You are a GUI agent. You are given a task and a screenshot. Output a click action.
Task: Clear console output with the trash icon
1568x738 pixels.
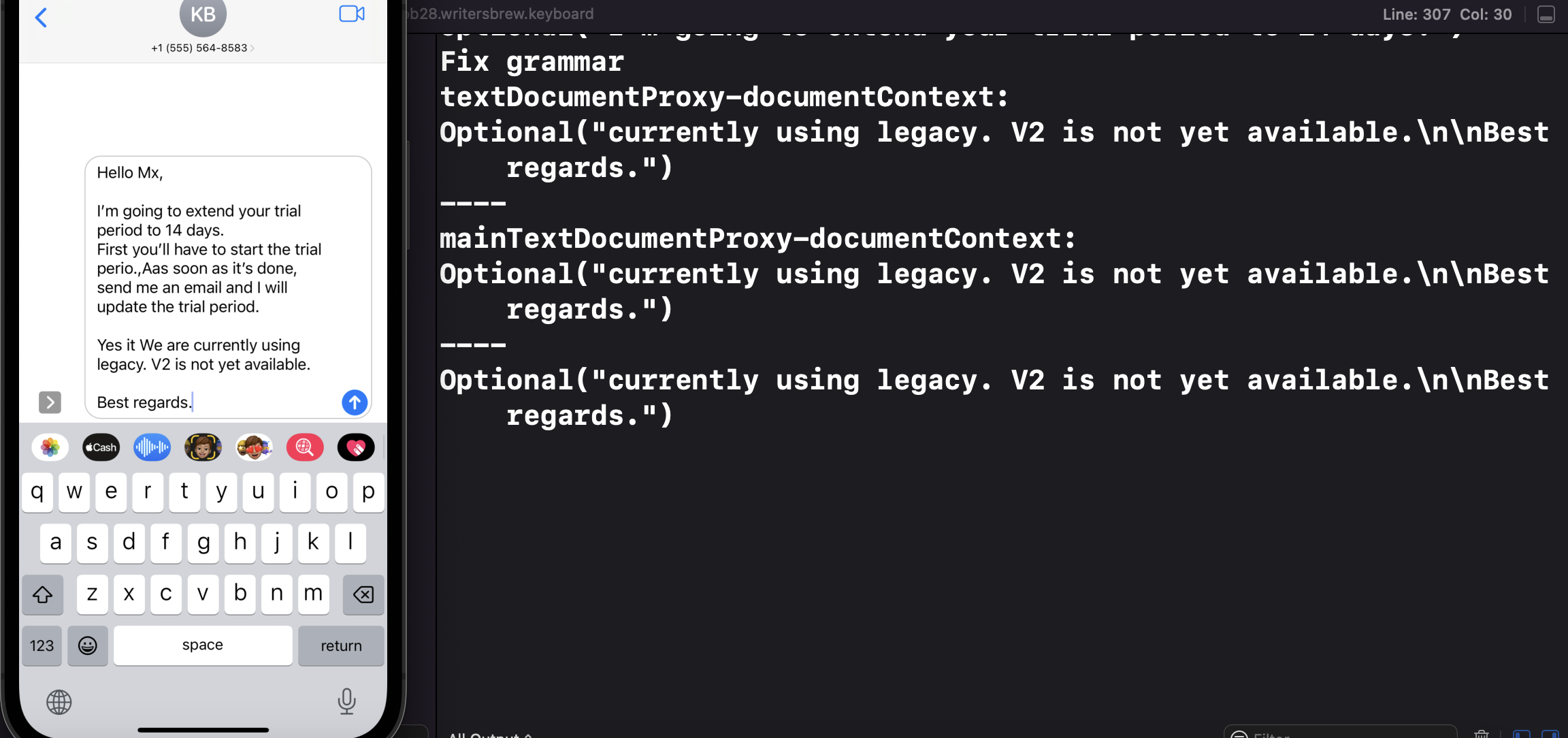coord(1482,733)
